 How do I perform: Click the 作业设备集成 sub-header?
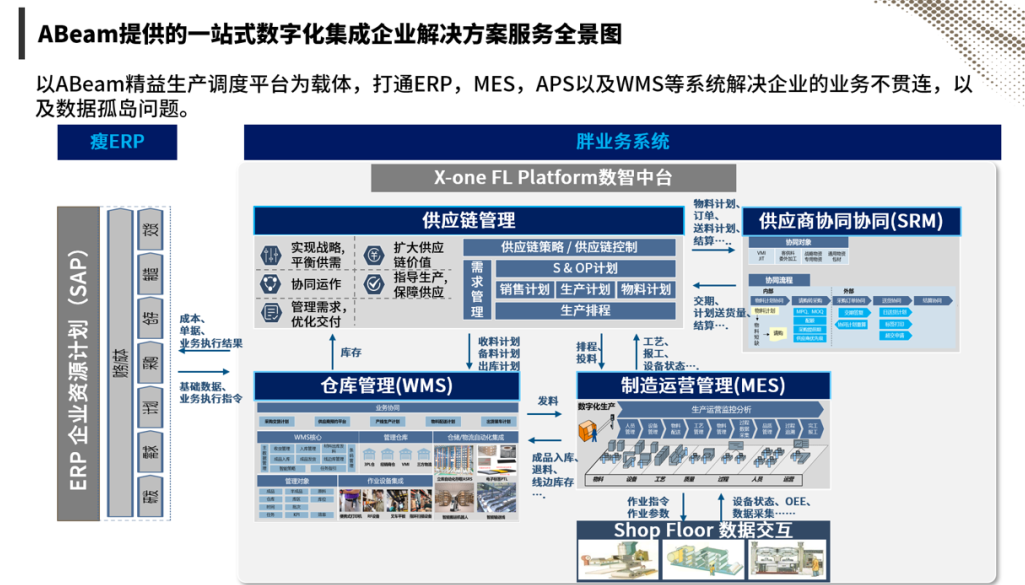(386, 481)
